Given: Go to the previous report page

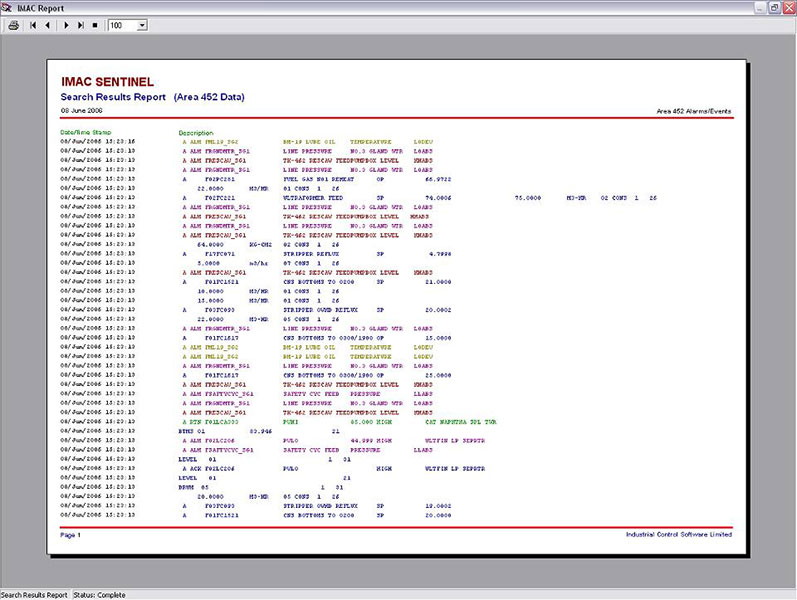Looking at the screenshot, I should (47, 24).
